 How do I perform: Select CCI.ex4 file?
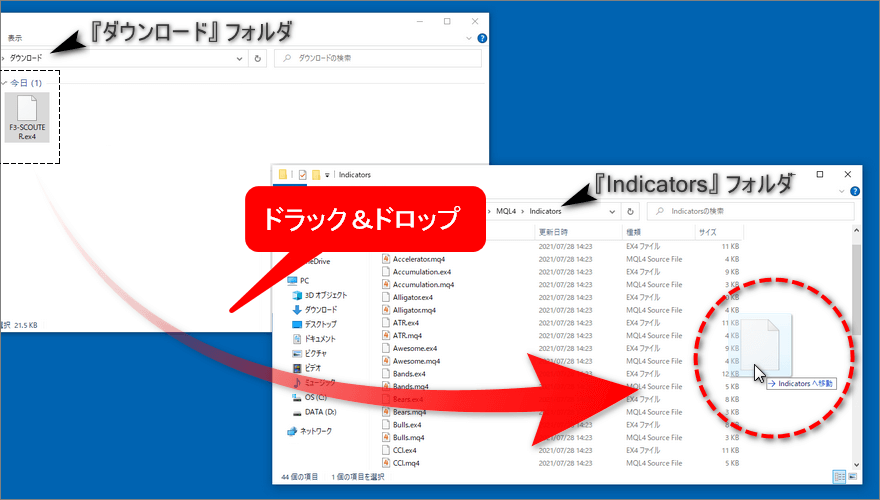tap(405, 451)
